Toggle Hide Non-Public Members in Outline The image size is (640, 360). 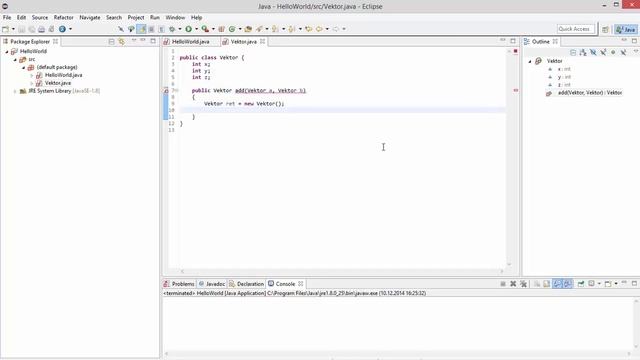[x=613, y=52]
